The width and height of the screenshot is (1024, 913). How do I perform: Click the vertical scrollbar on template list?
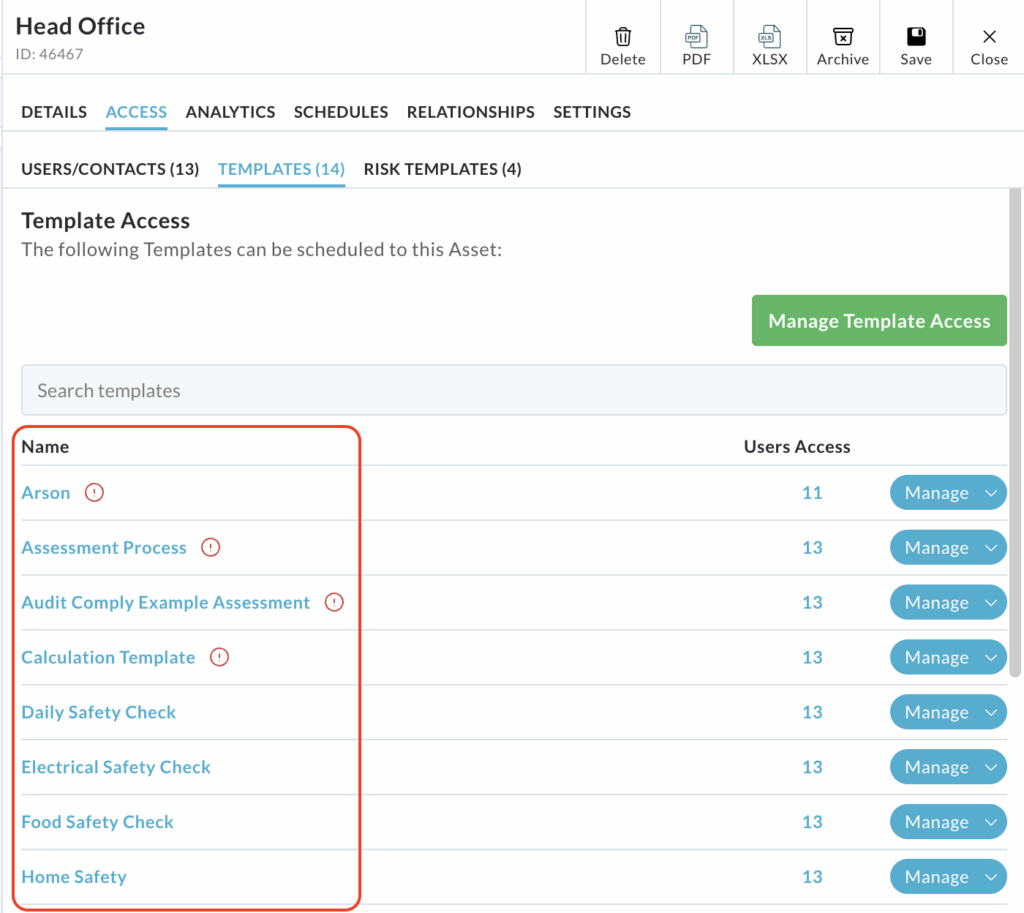[1016, 430]
